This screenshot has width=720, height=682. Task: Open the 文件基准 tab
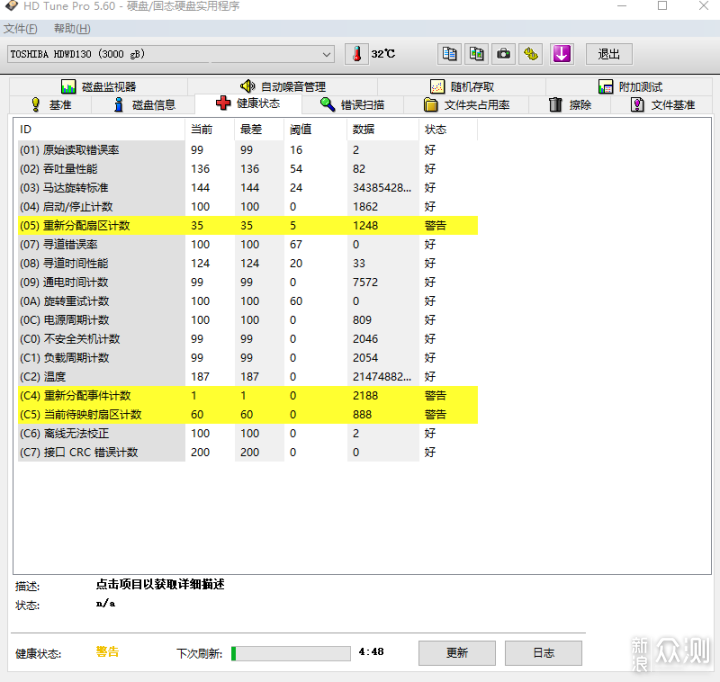point(663,105)
